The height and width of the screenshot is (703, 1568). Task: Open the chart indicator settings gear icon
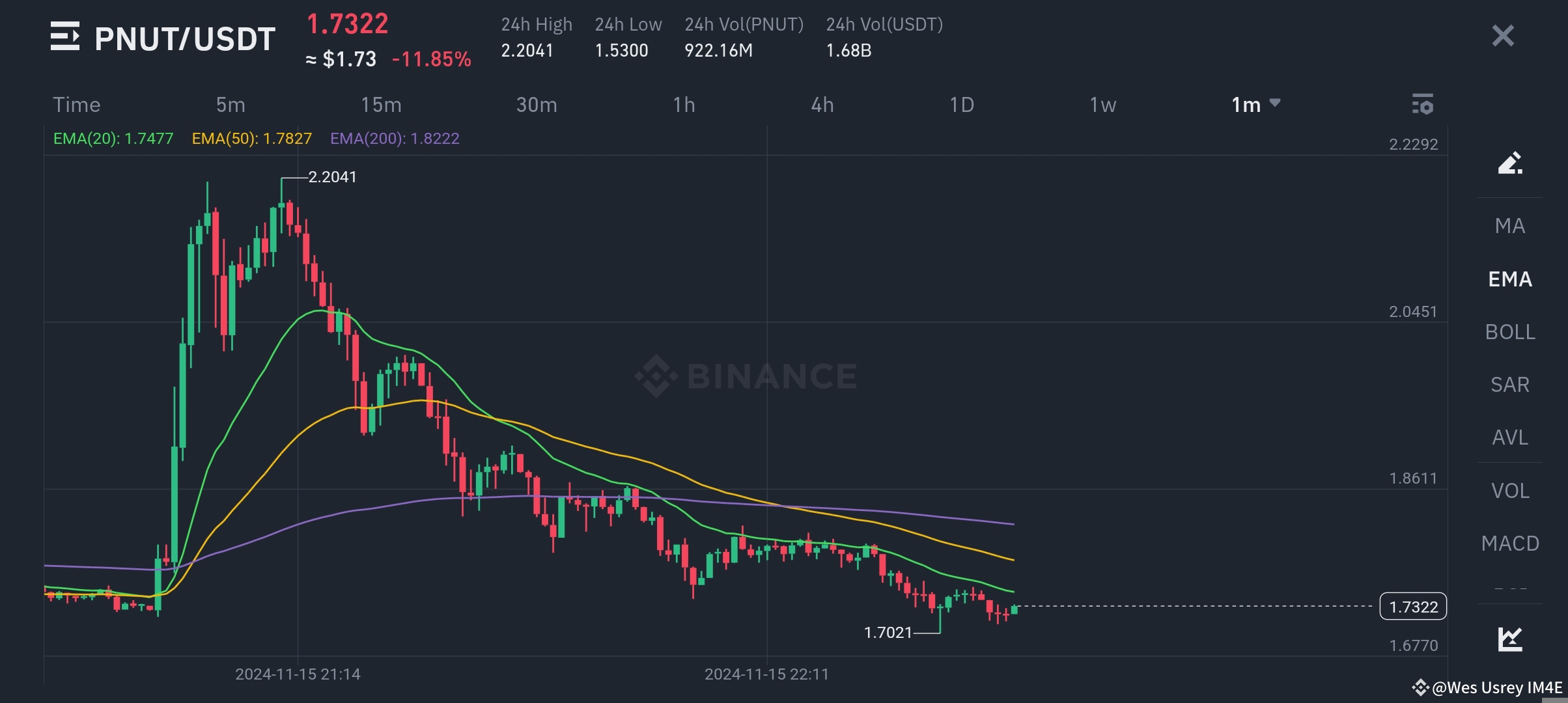pos(1423,104)
